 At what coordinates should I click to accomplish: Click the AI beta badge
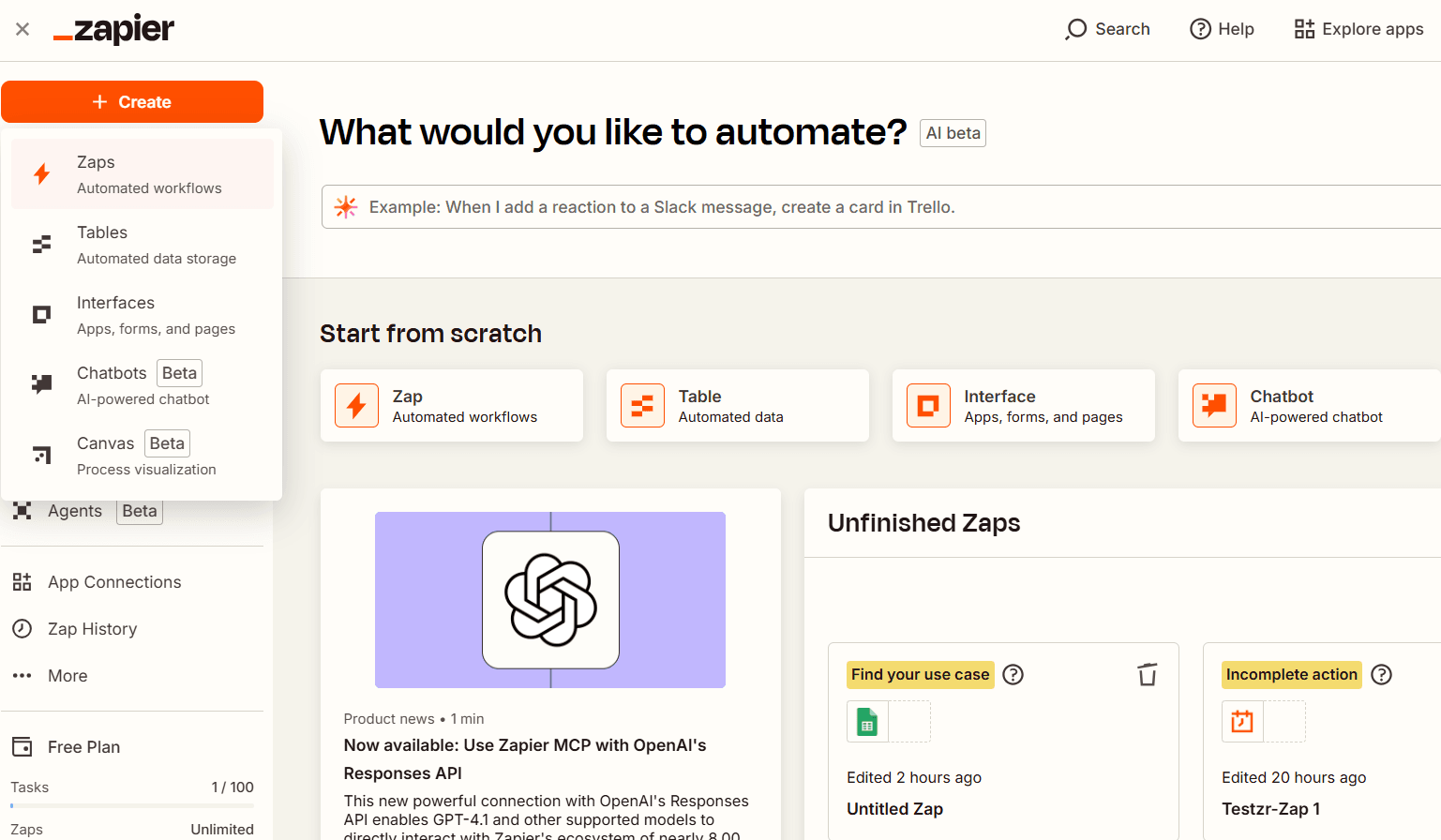coord(953,133)
